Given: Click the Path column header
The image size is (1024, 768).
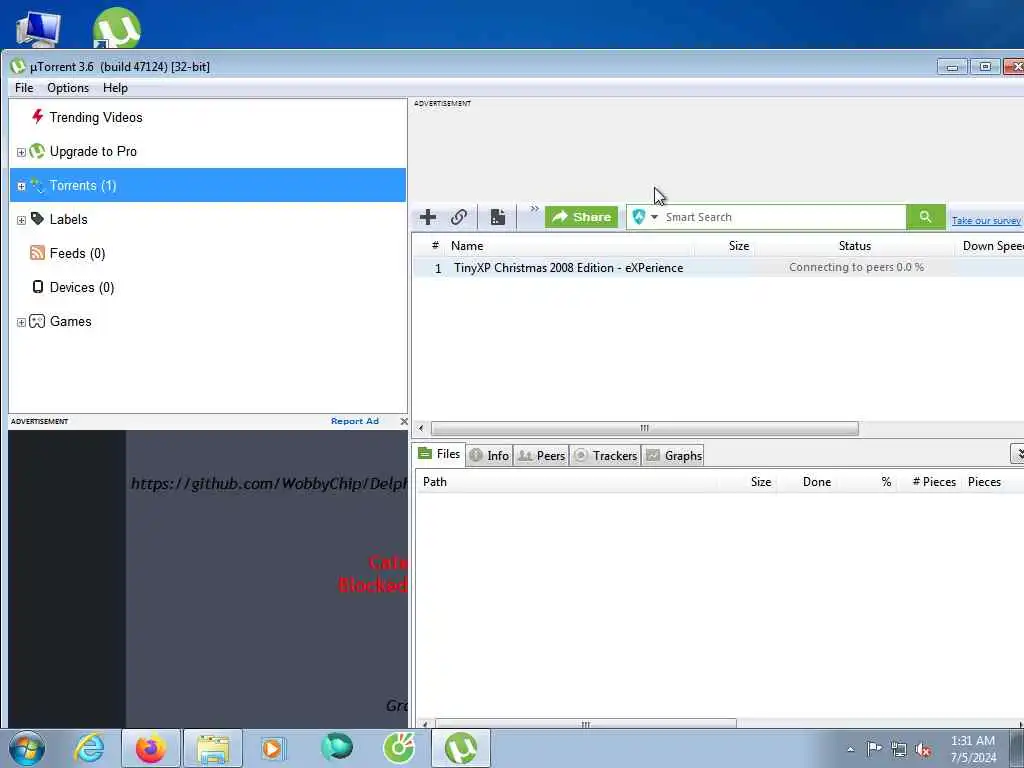Looking at the screenshot, I should [x=435, y=482].
